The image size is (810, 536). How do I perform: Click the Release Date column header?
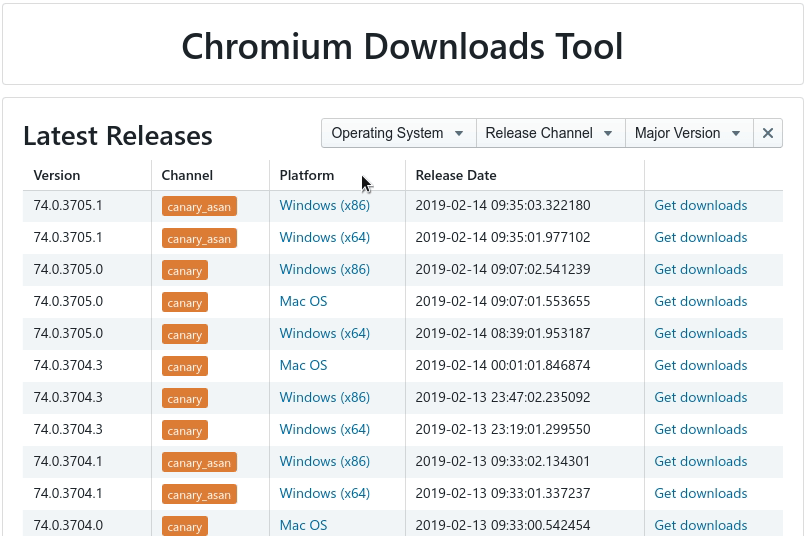tap(456, 176)
